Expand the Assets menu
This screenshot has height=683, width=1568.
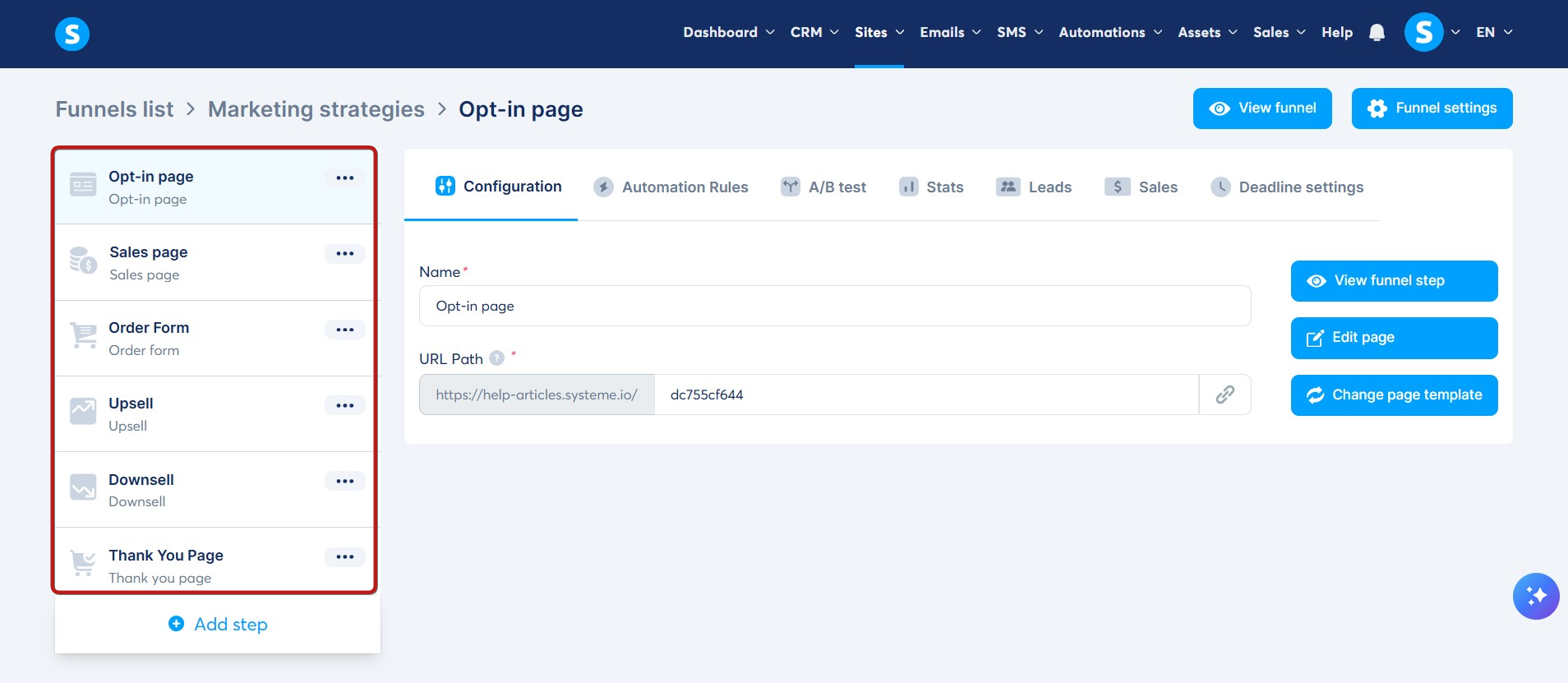(x=1207, y=32)
